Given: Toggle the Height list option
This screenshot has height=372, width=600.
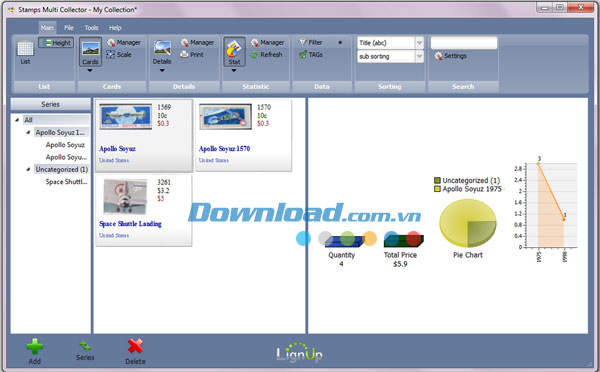Looking at the screenshot, I should pyautogui.click(x=56, y=42).
